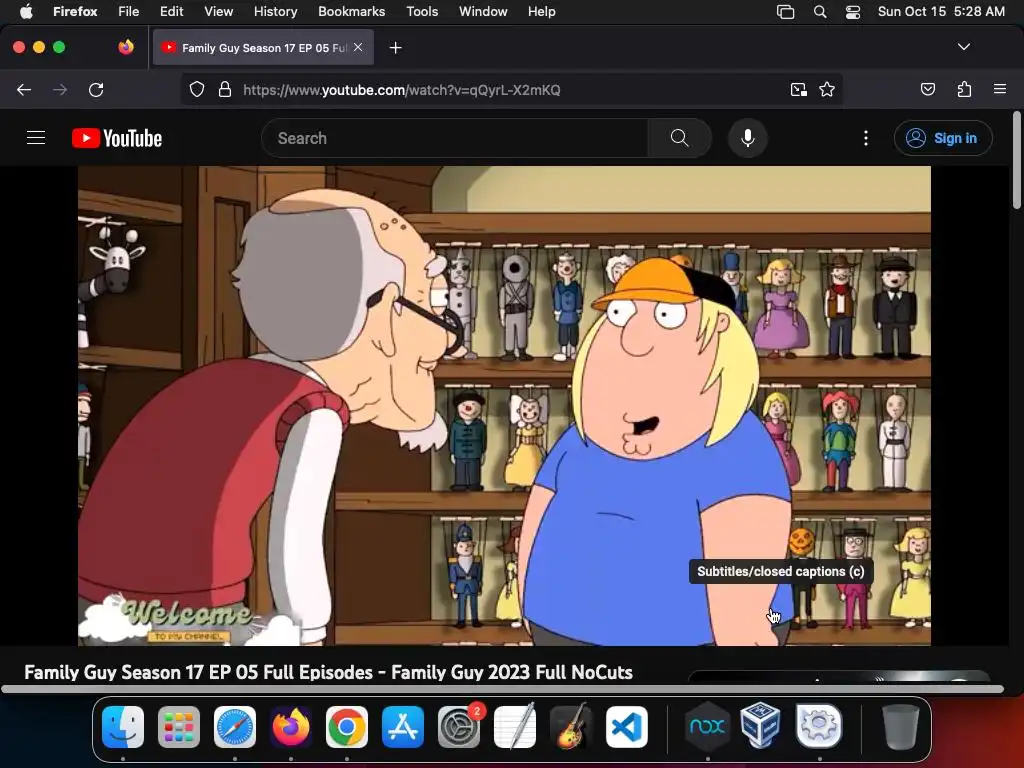Open YouTube settings three-dot menu
This screenshot has height=768, width=1024.
865,138
